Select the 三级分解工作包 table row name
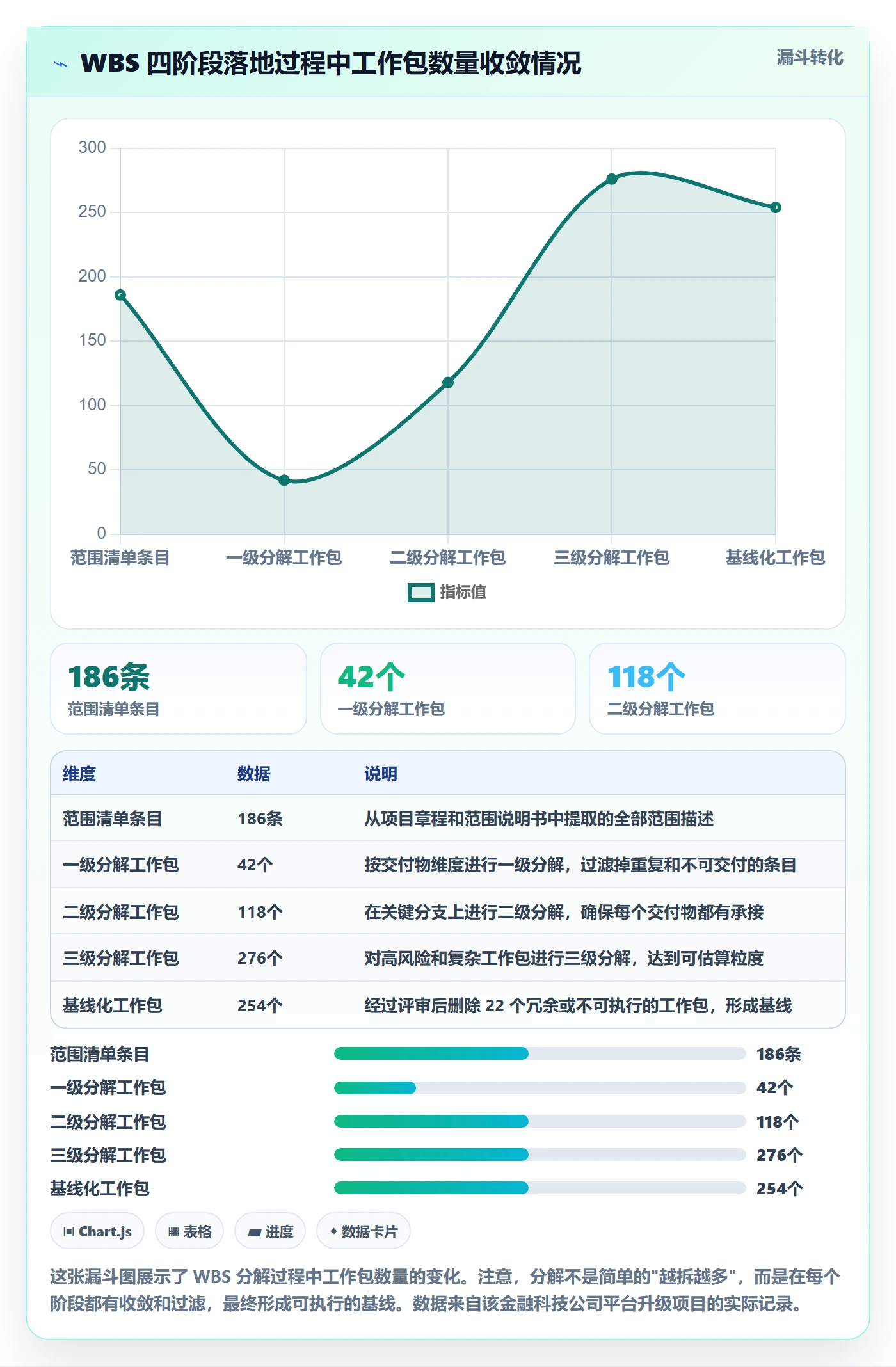This screenshot has width=896, height=1367. click(121, 958)
